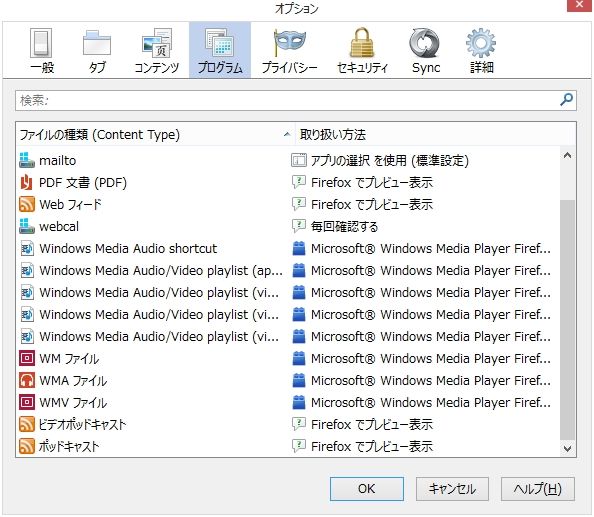Click scrollbar up arrow in file list

click(567, 155)
